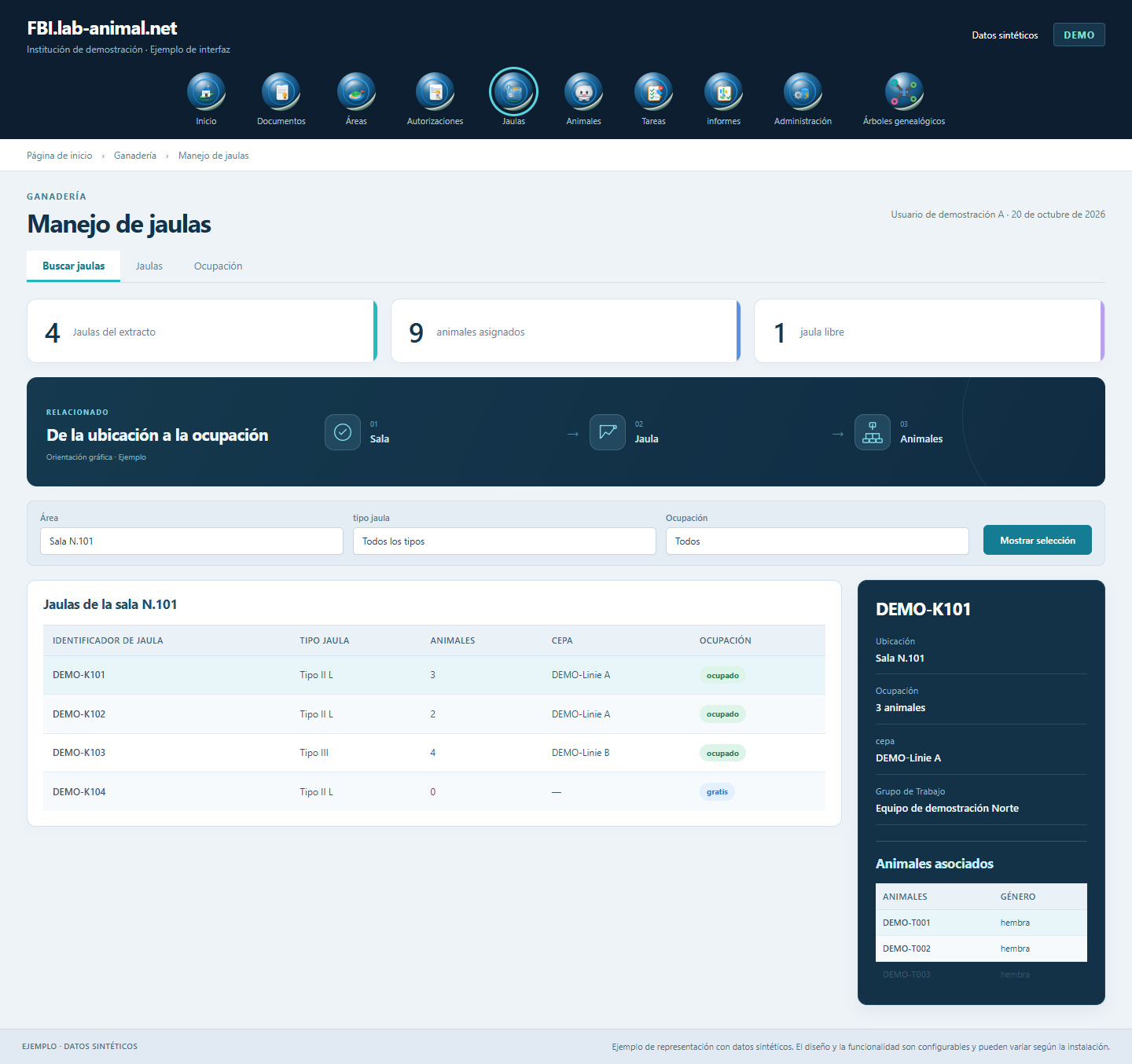
Task: Click the Ocupación column header
Action: click(726, 640)
